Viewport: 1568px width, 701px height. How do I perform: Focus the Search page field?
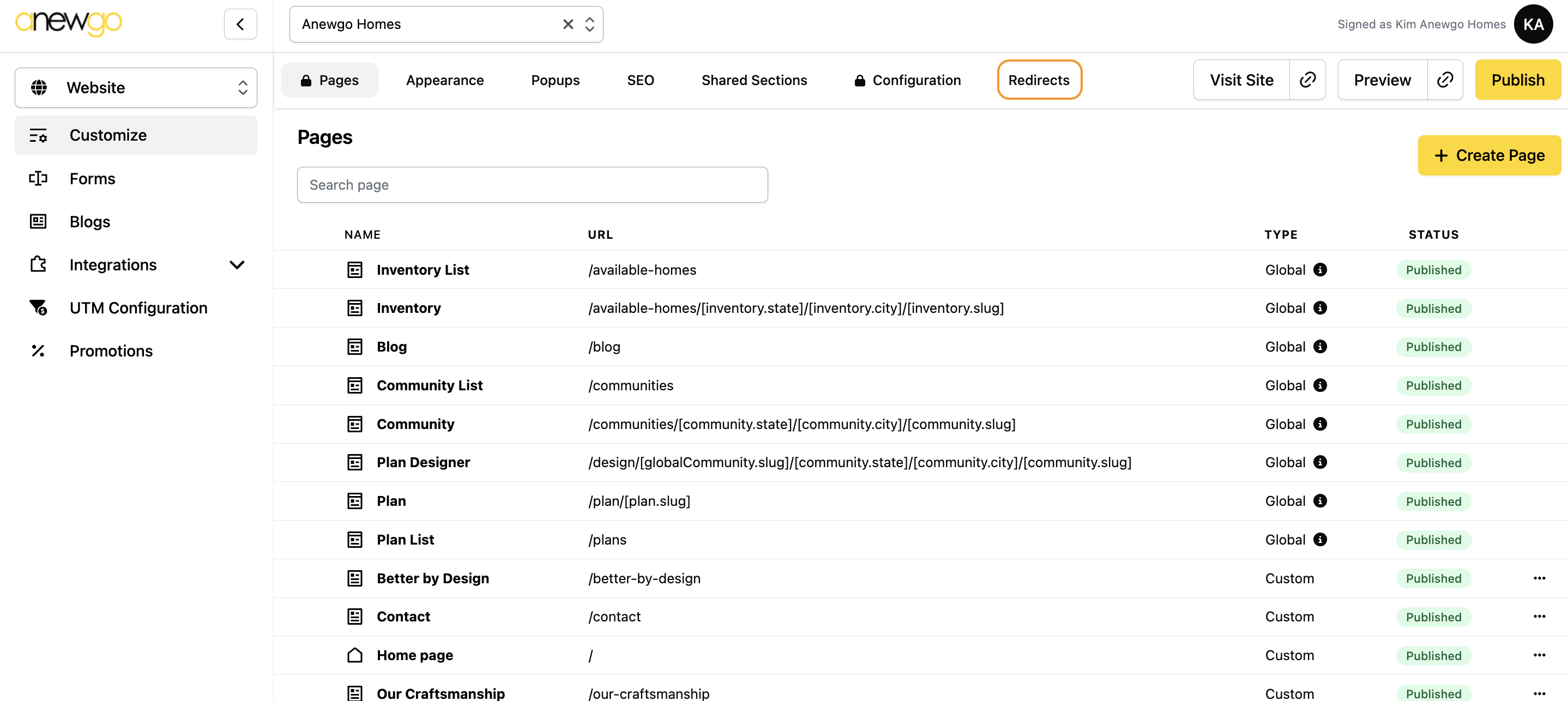(532, 185)
